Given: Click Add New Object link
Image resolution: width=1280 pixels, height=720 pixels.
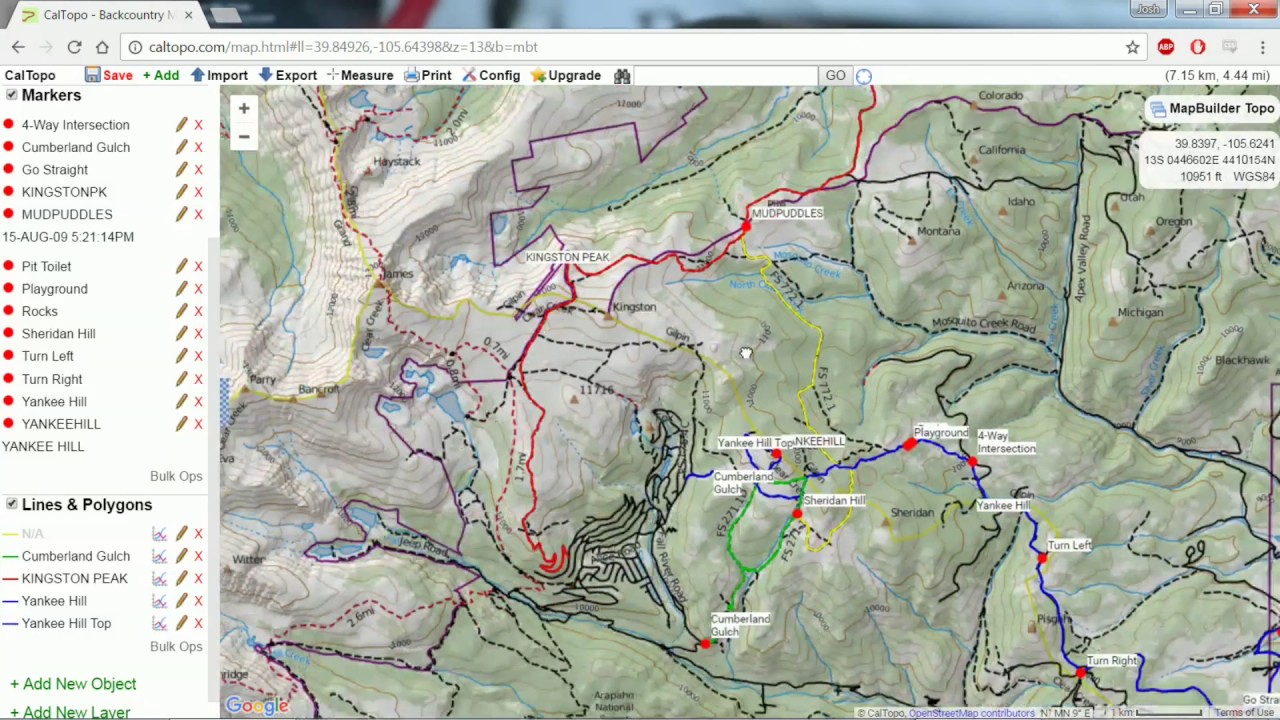Looking at the screenshot, I should pyautogui.click(x=73, y=684).
